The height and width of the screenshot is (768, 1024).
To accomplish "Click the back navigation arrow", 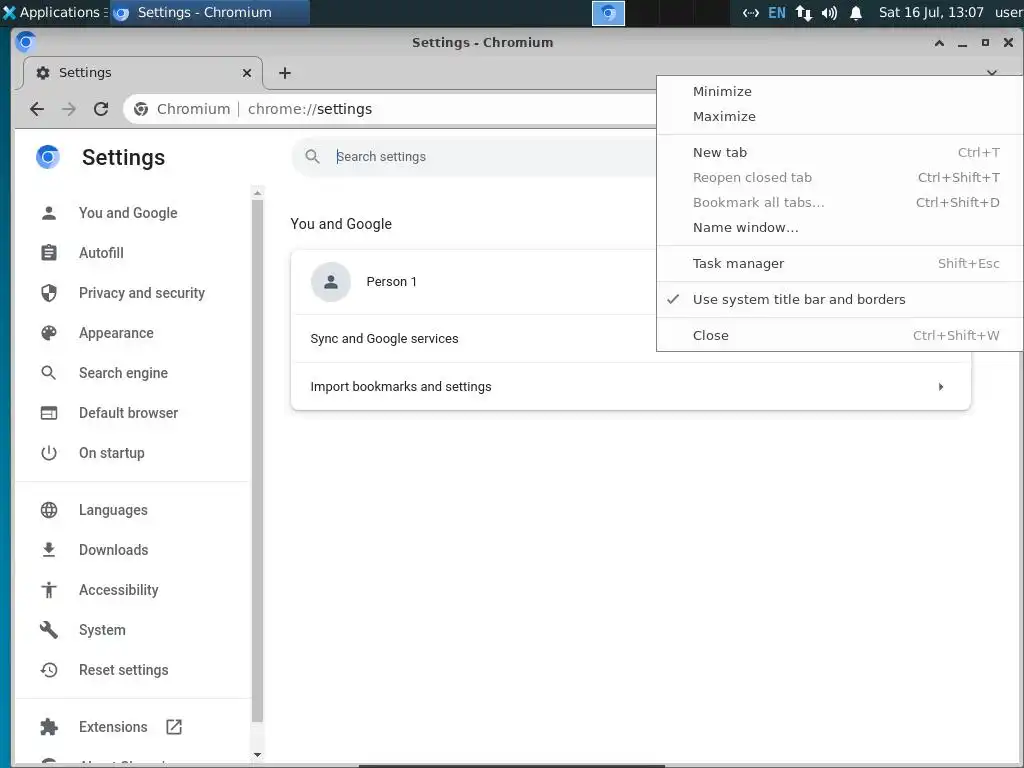I will 37,109.
